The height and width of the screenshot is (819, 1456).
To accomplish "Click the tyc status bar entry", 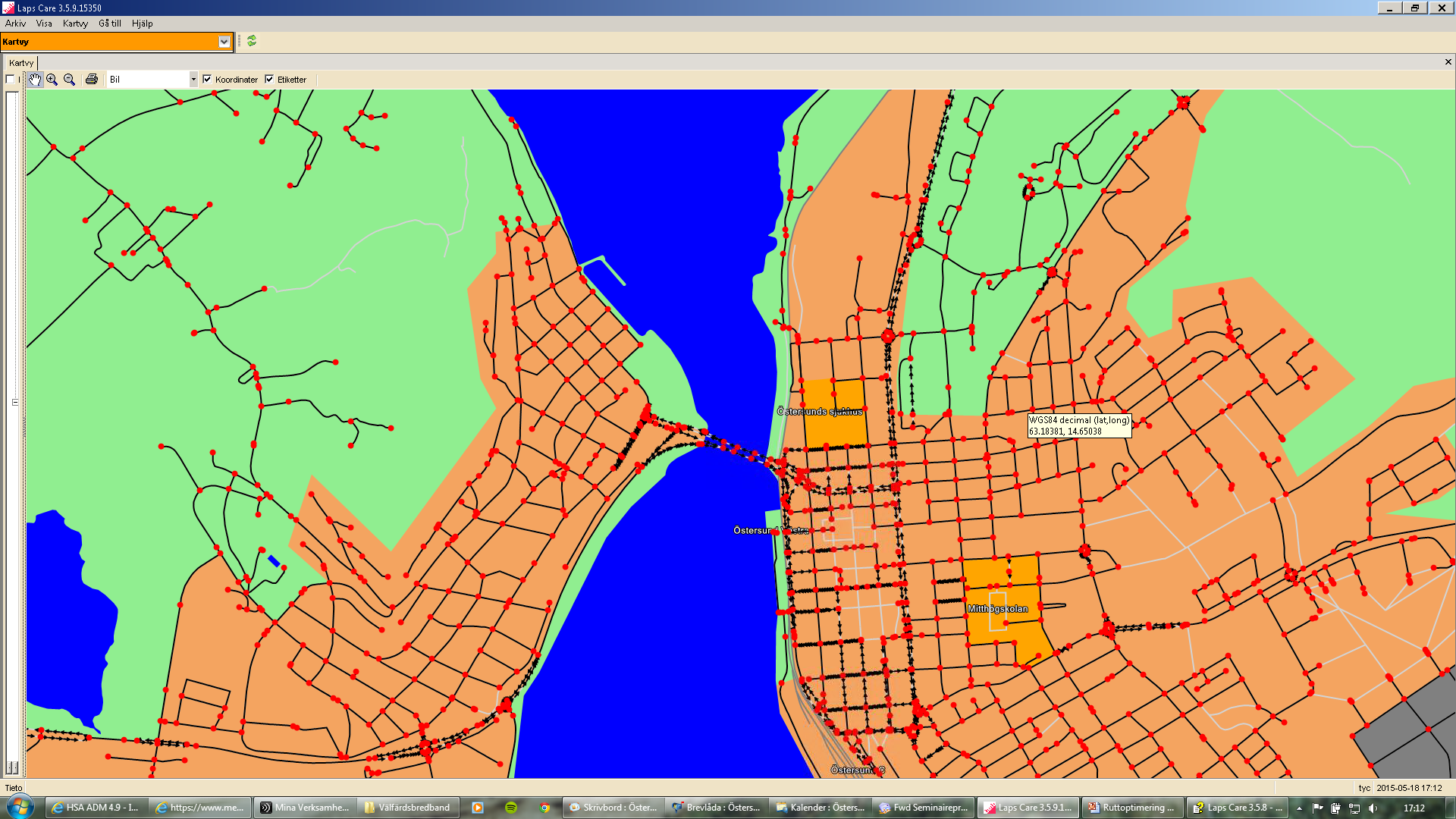I will (x=1364, y=788).
